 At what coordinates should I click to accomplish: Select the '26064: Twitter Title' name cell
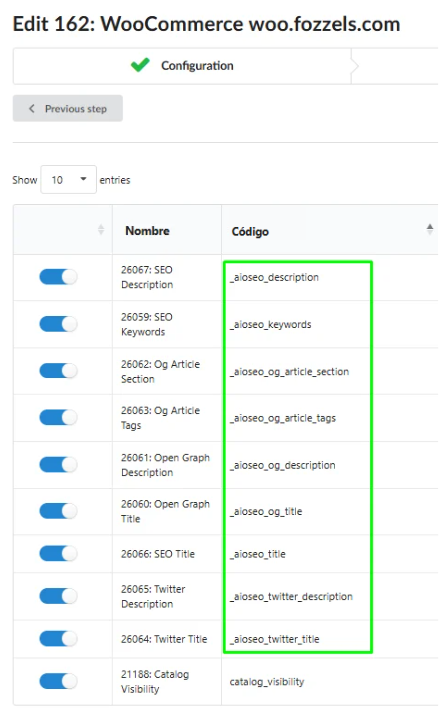167,639
